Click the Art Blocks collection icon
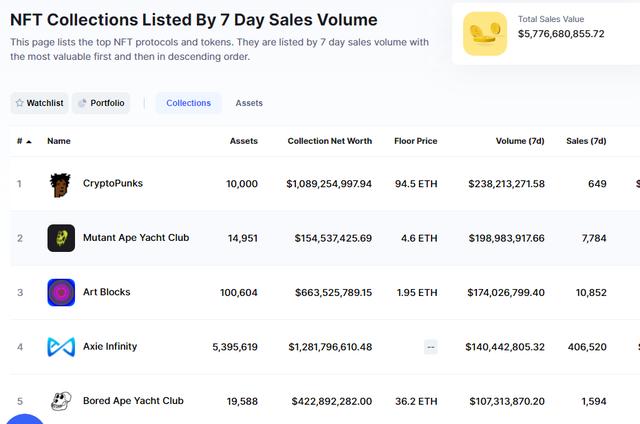This screenshot has height=424, width=640. tap(61, 292)
